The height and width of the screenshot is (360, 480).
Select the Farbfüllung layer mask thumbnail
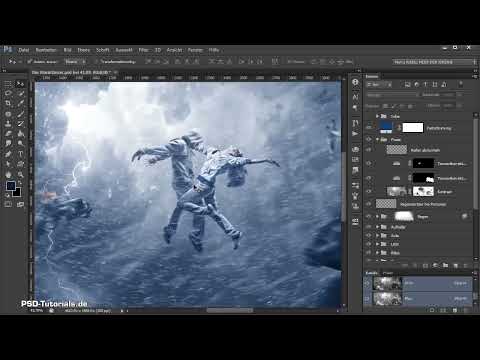(413, 128)
